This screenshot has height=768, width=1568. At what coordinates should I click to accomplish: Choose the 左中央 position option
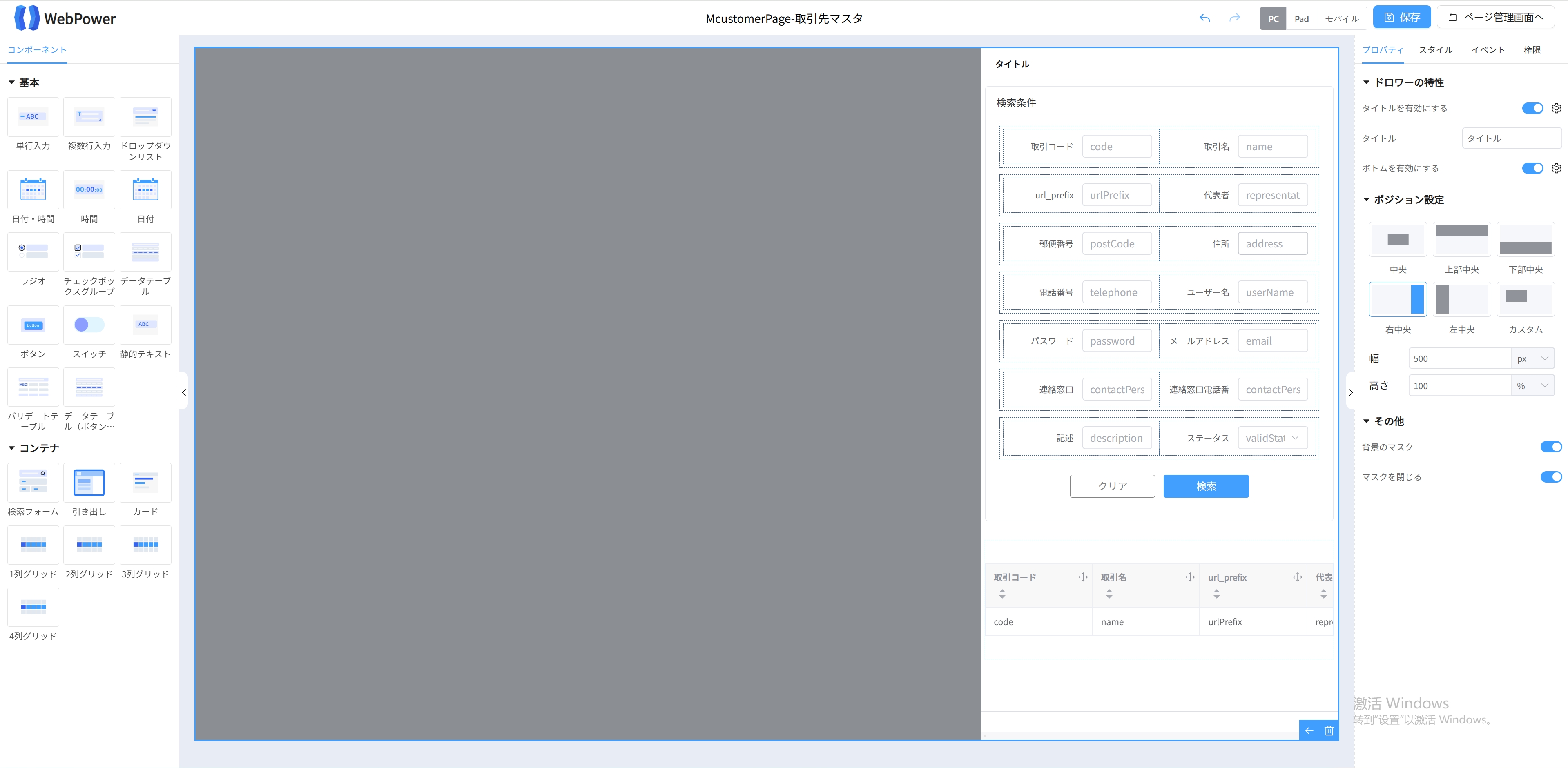1461,299
